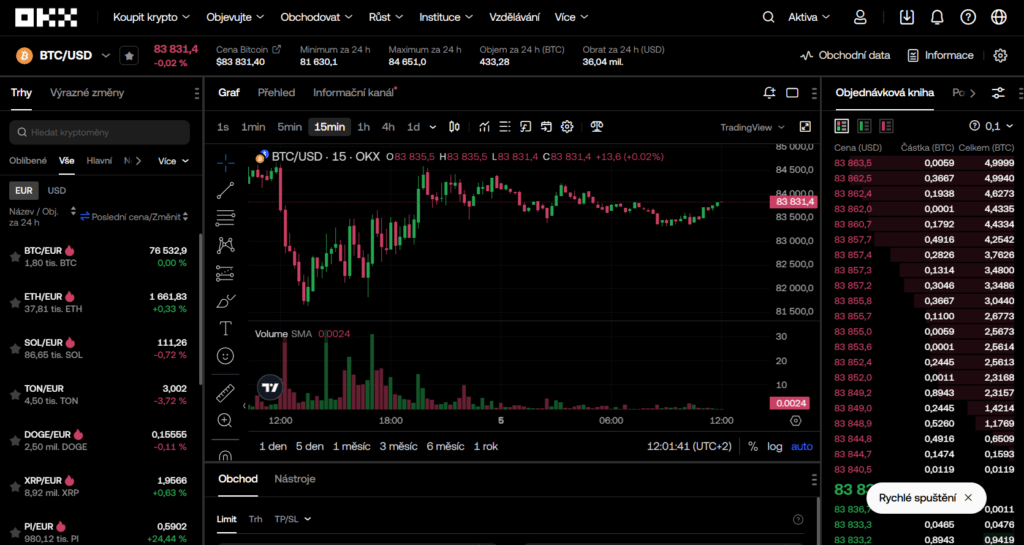Click the chart layout rectangle icon
Viewport: 1024px width, 545px height.
pos(792,93)
